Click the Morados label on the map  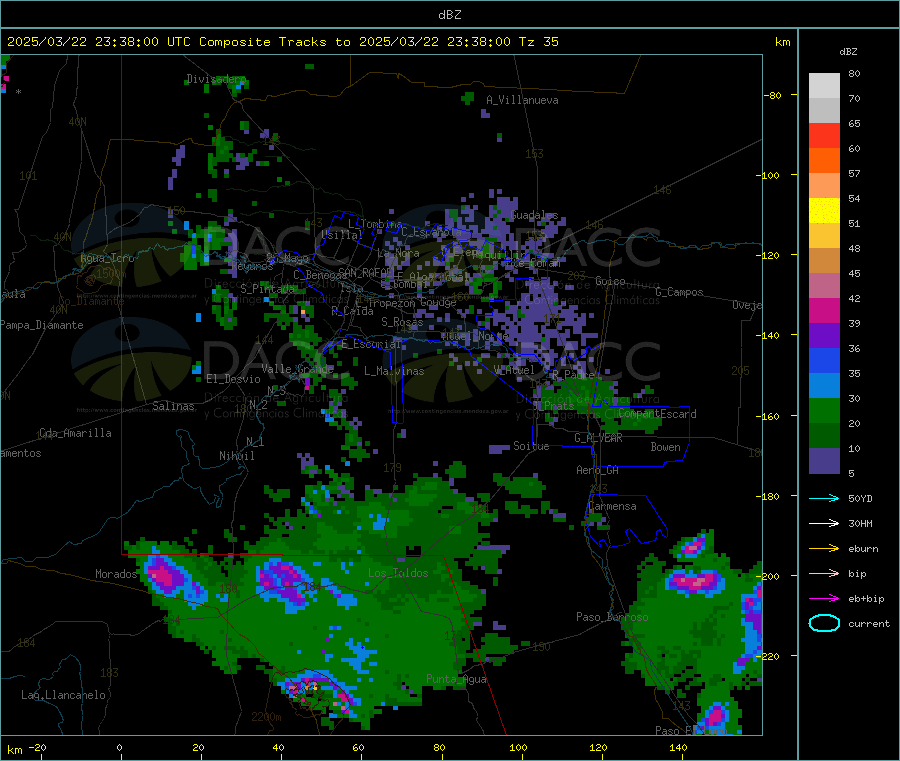click(x=116, y=574)
